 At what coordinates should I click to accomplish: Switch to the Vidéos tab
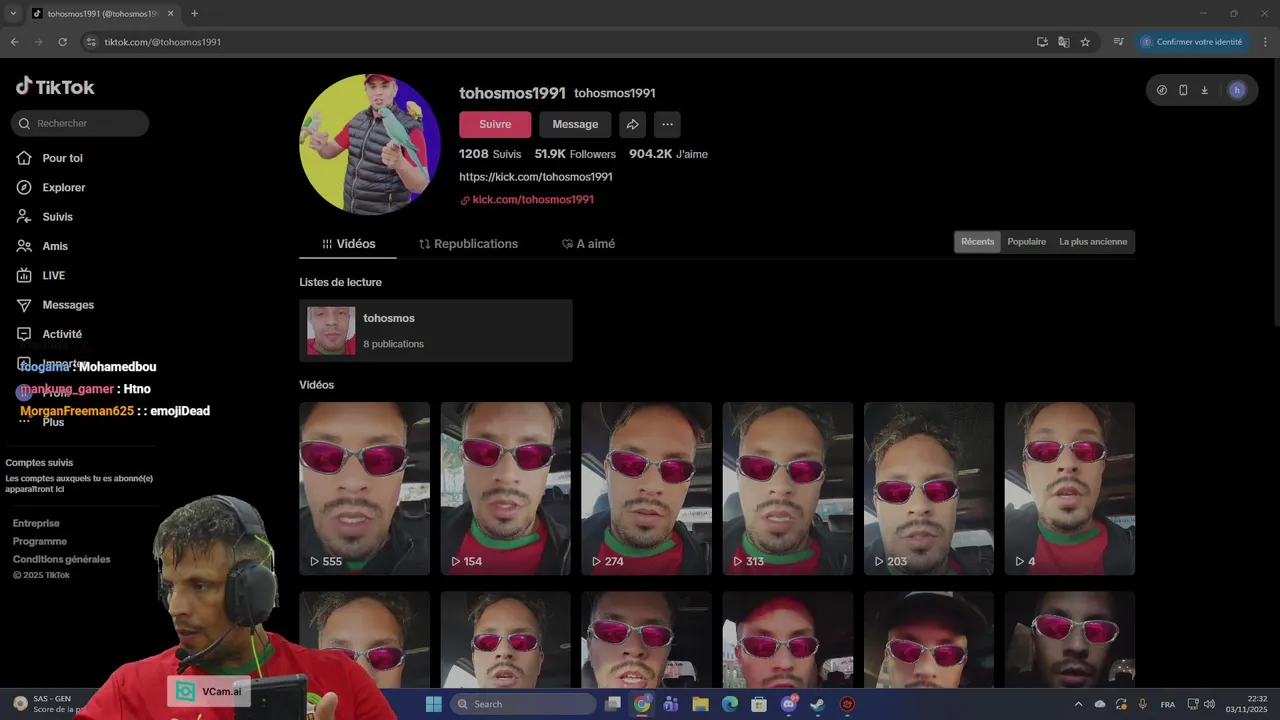(x=348, y=244)
